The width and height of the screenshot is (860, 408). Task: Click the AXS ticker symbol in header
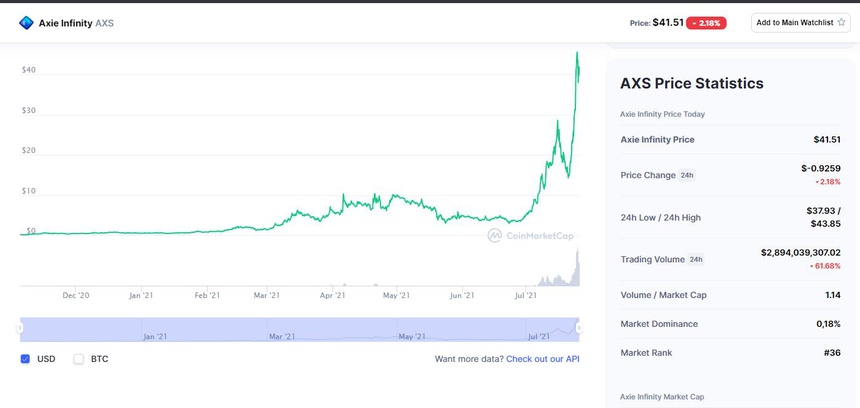(x=105, y=22)
